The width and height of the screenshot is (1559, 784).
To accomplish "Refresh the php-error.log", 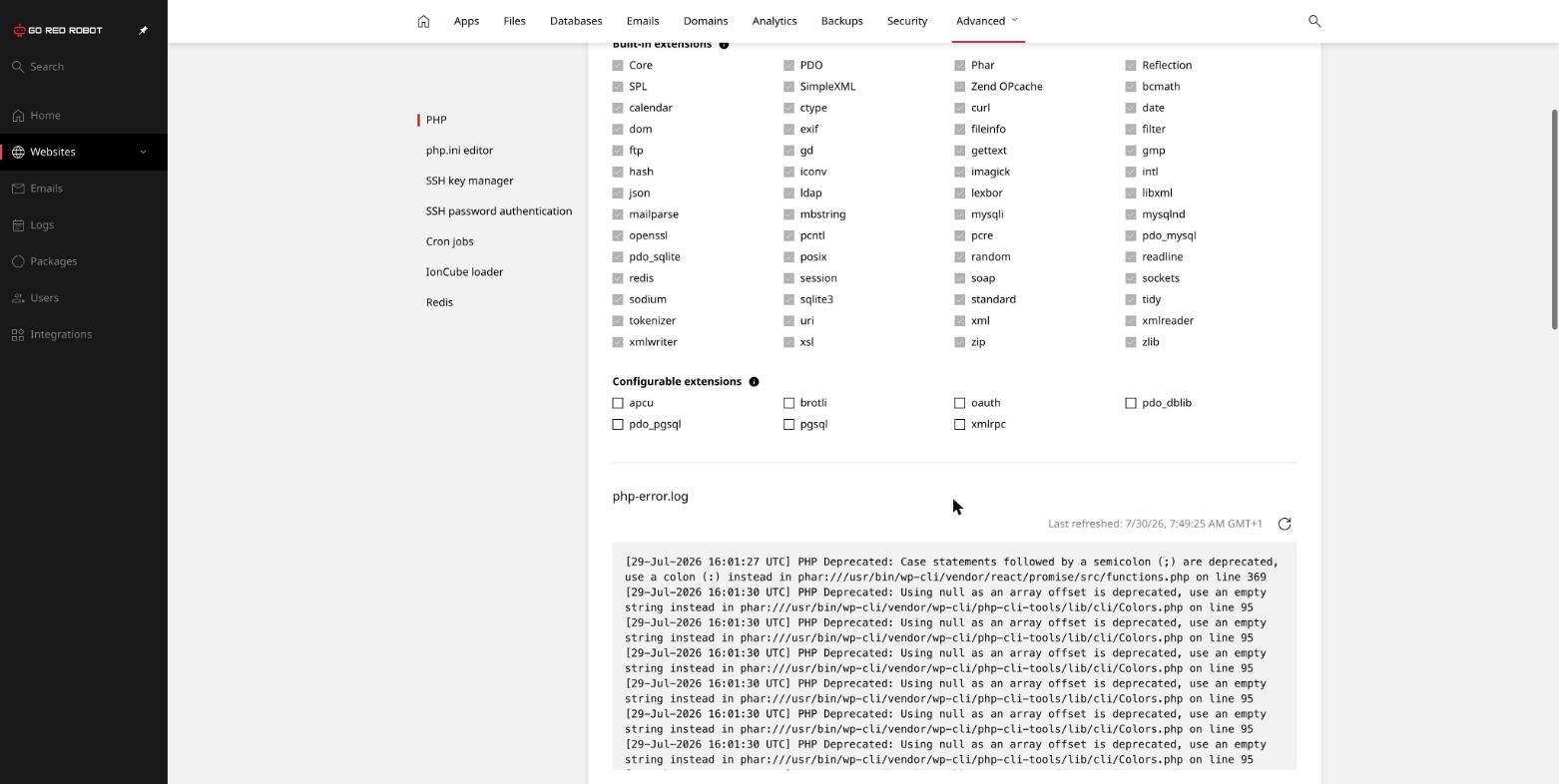I will tap(1285, 524).
